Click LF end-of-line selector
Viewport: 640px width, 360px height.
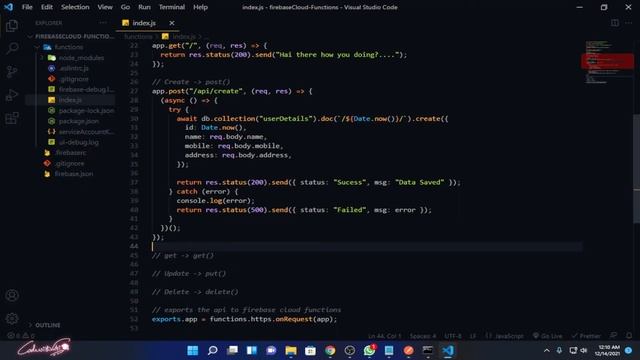coord(473,336)
